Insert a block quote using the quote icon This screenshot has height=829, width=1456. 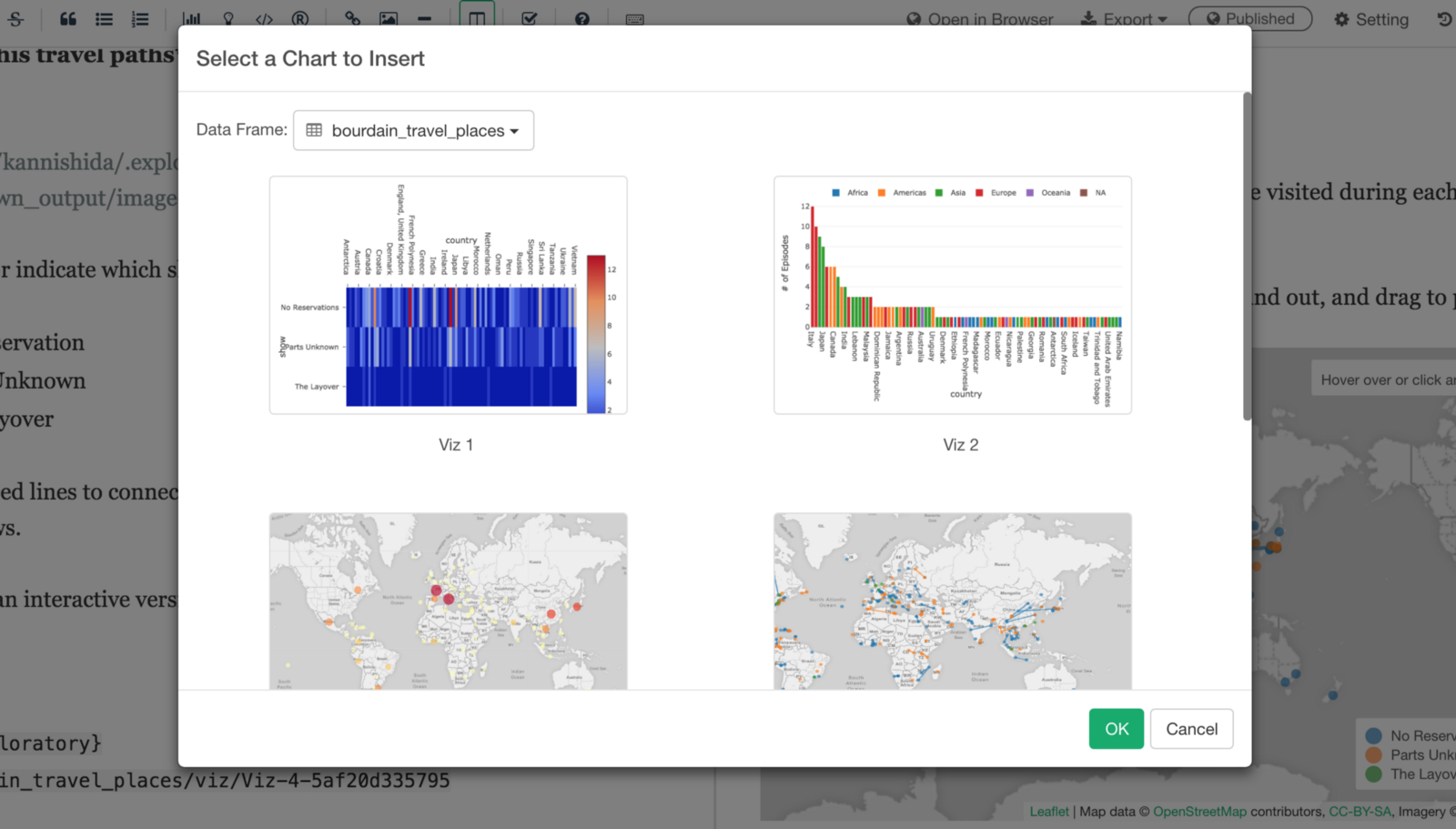tap(68, 19)
